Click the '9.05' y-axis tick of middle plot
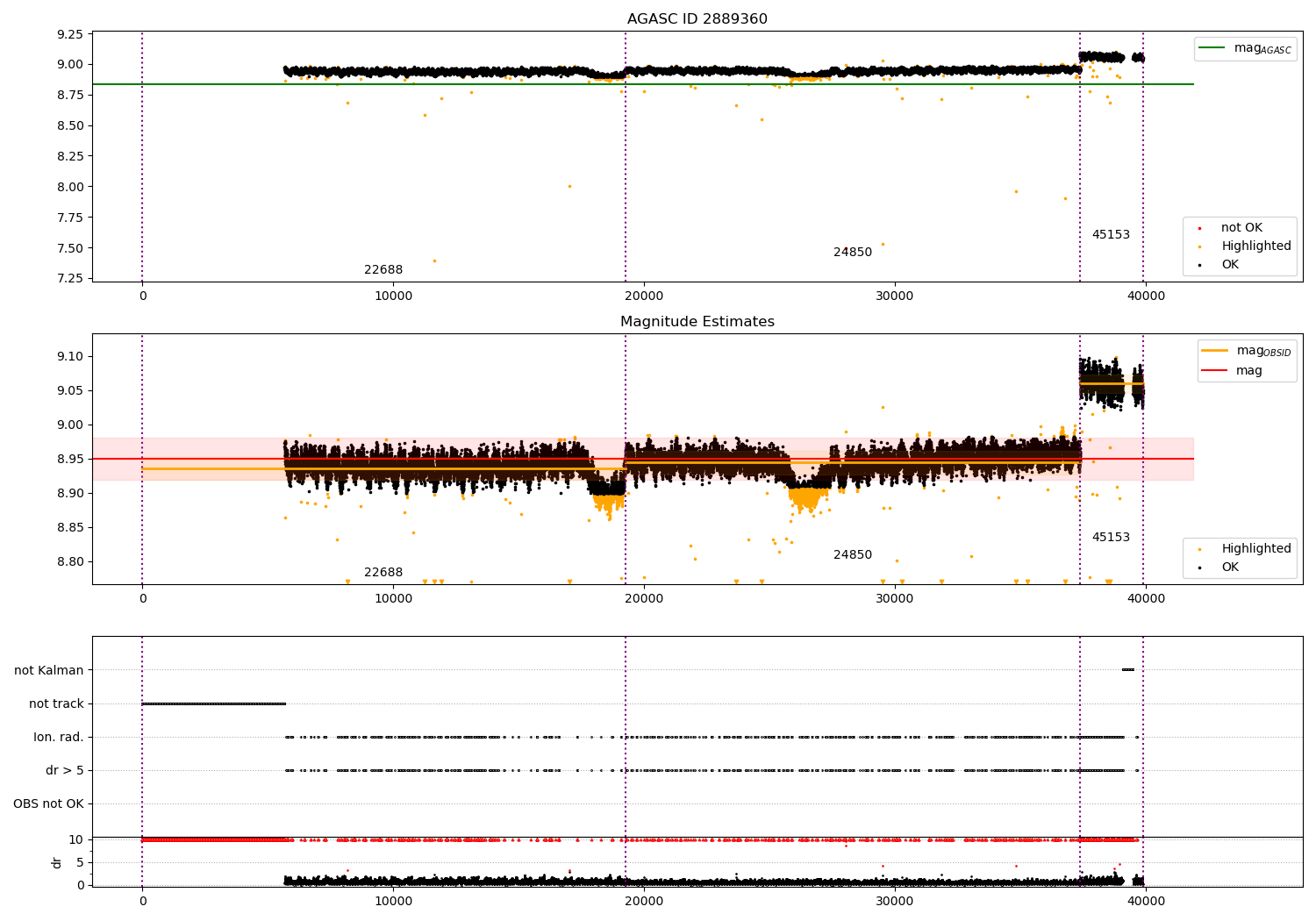This screenshot has width=1316, height=921. pos(70,390)
